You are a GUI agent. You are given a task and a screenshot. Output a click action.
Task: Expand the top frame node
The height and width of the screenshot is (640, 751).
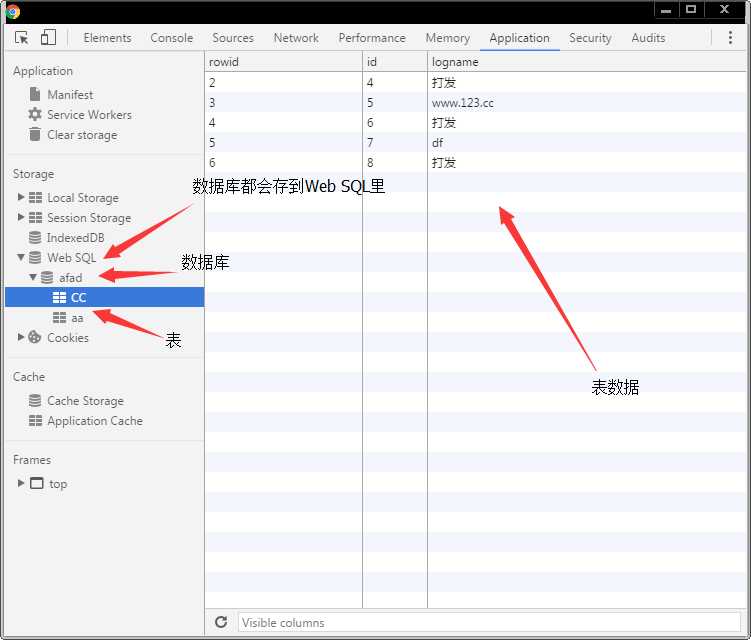(21, 483)
